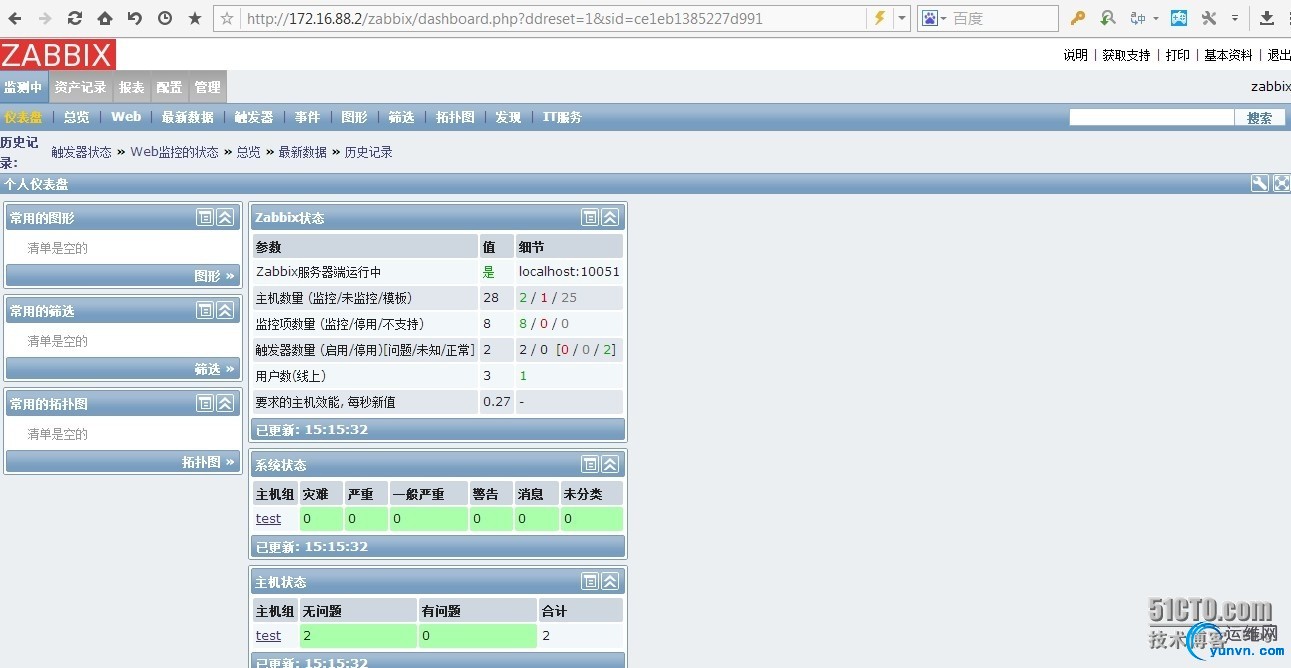Switch dashboard to fullscreen mode icon
The height and width of the screenshot is (668, 1291).
tap(1281, 183)
